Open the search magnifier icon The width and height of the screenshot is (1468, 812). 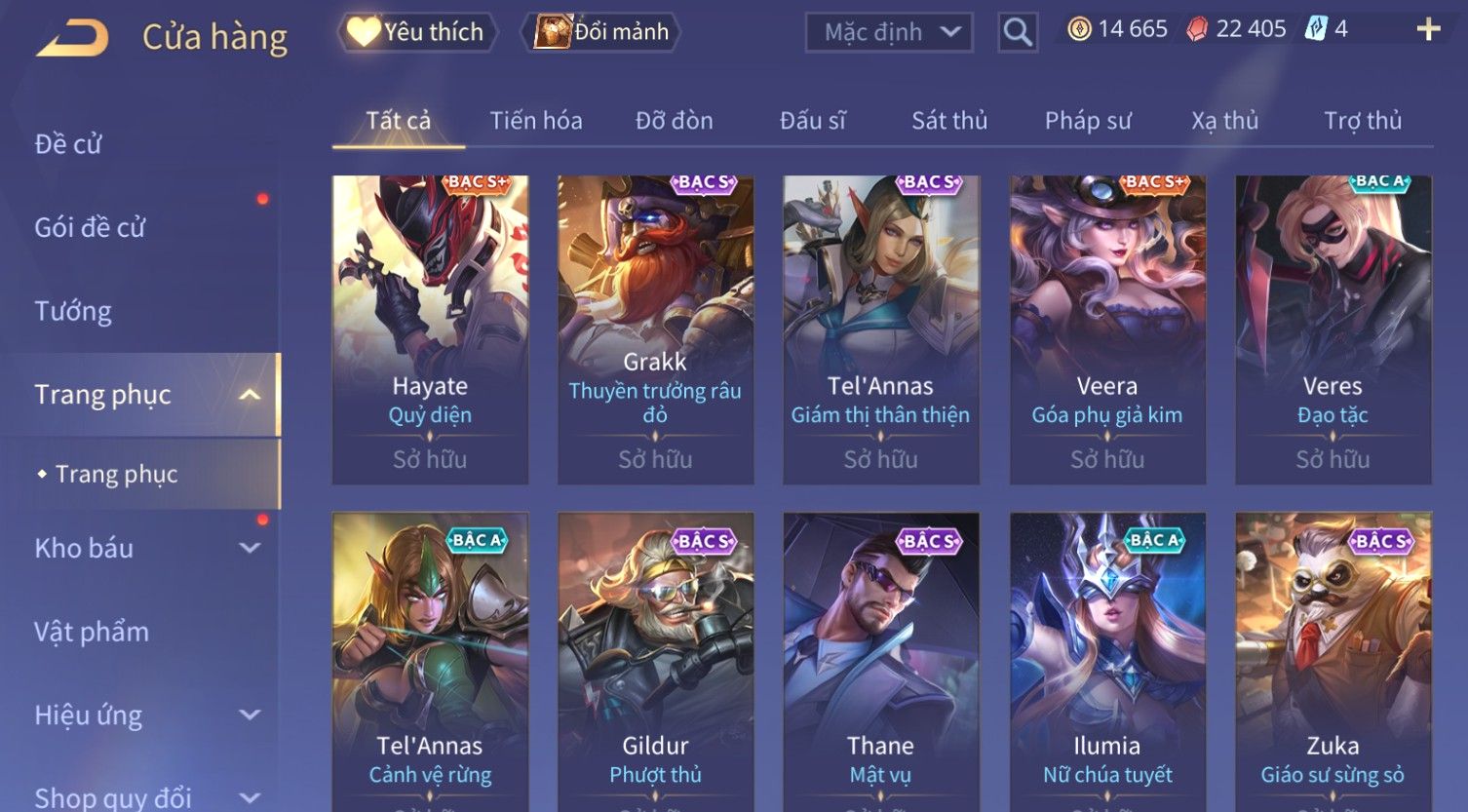(x=1018, y=32)
